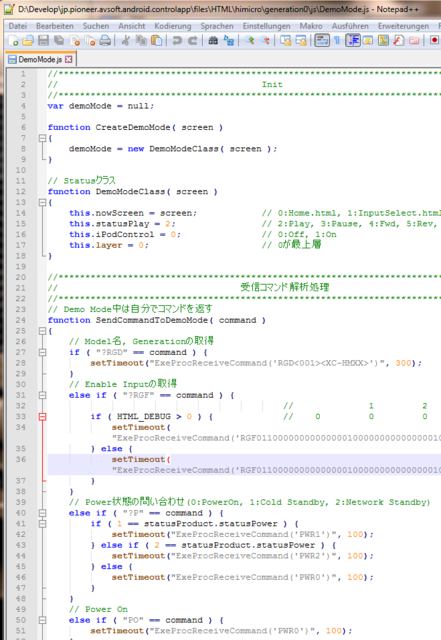Open the Ausführen menu
This screenshot has height=640, width=441.
click(350, 26)
